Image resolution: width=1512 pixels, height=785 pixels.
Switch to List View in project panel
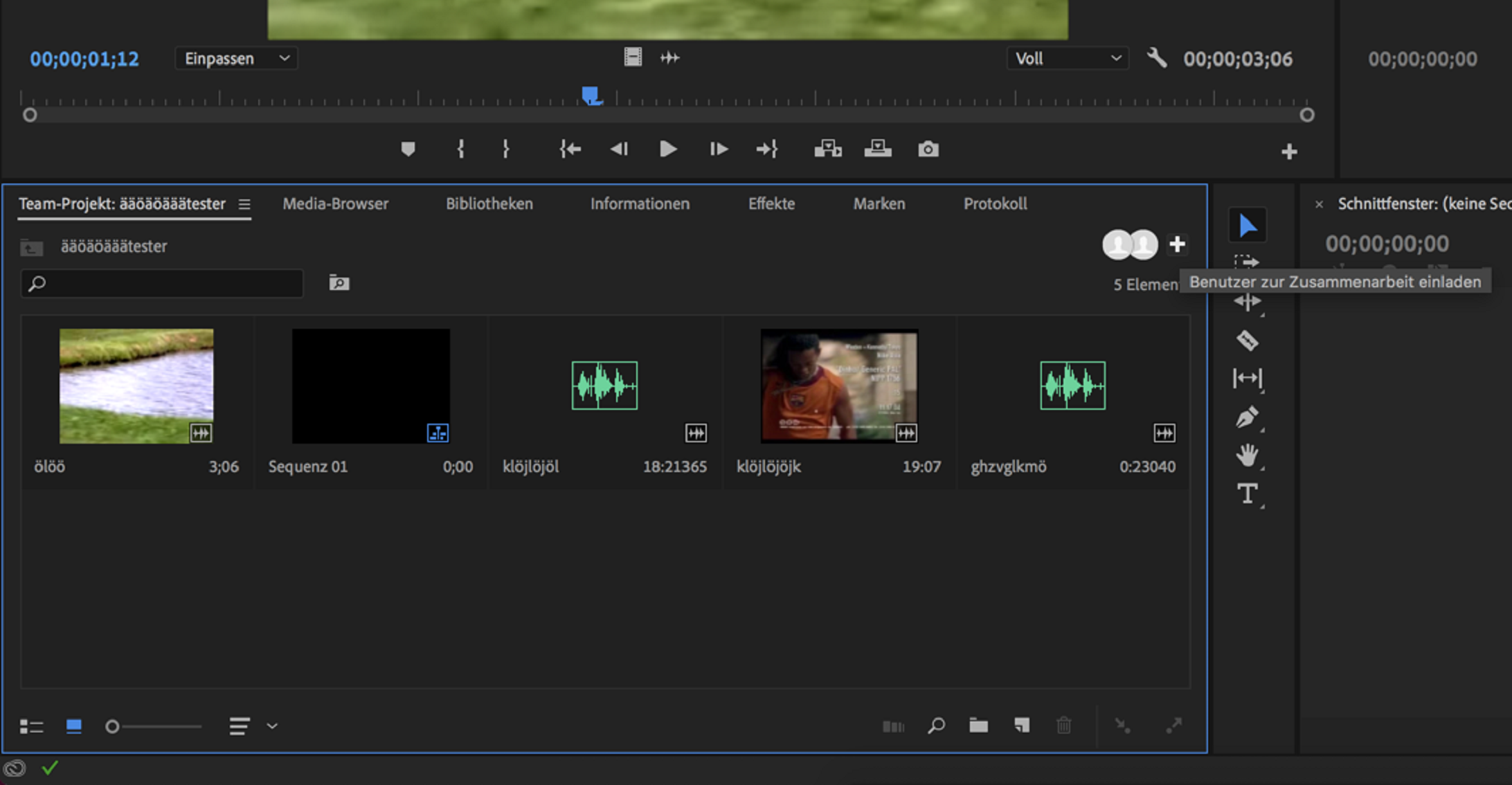31,726
